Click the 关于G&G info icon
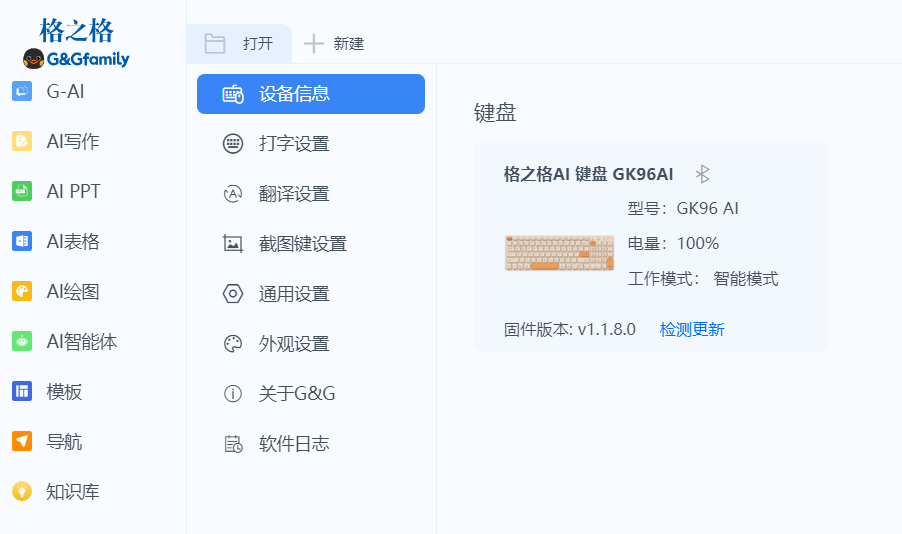Image resolution: width=902 pixels, height=534 pixels. tap(233, 394)
